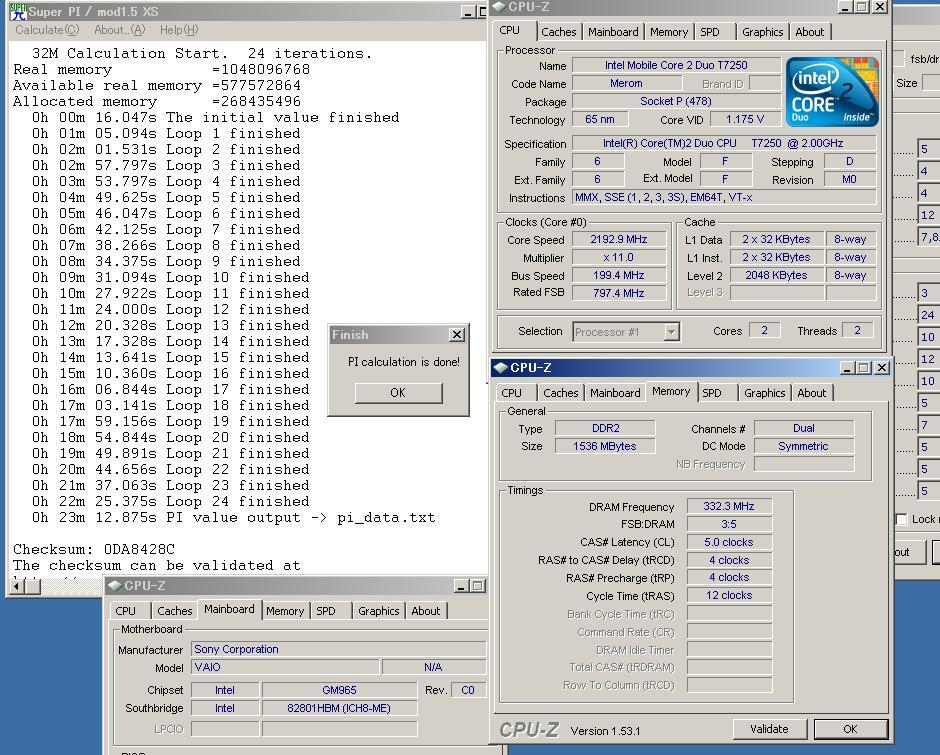Click Super PI horizontal scrollbar left arrow
Viewport: 940px width, 755px height.
(x=18, y=586)
